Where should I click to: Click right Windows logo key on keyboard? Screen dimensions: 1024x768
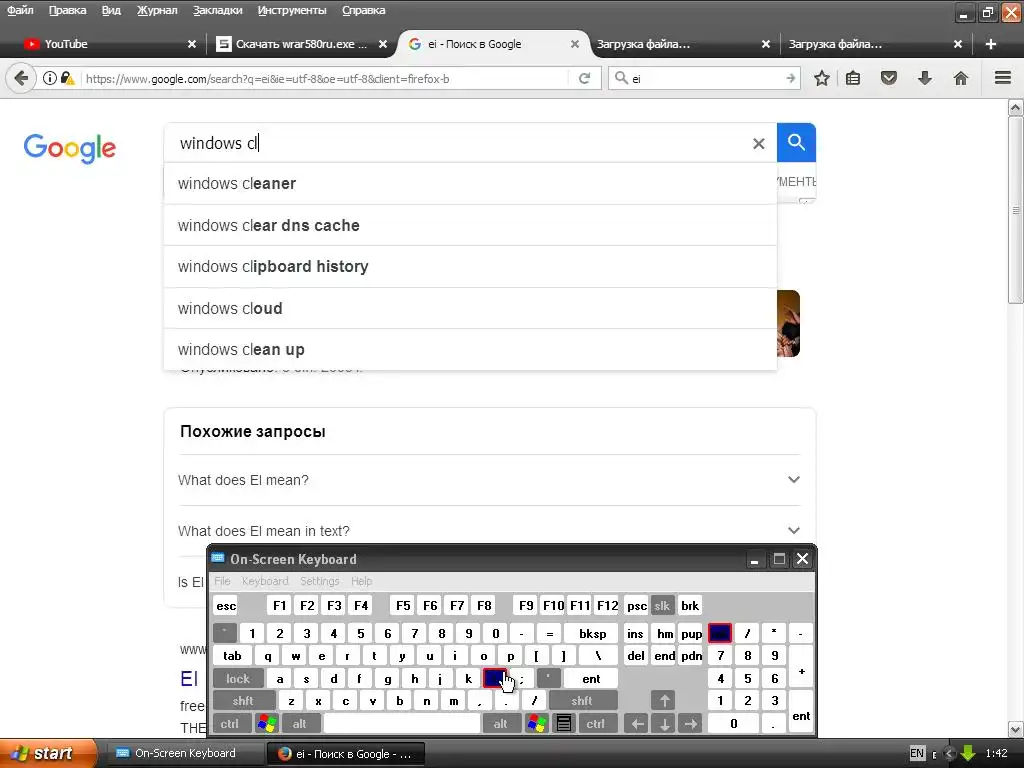[537, 724]
